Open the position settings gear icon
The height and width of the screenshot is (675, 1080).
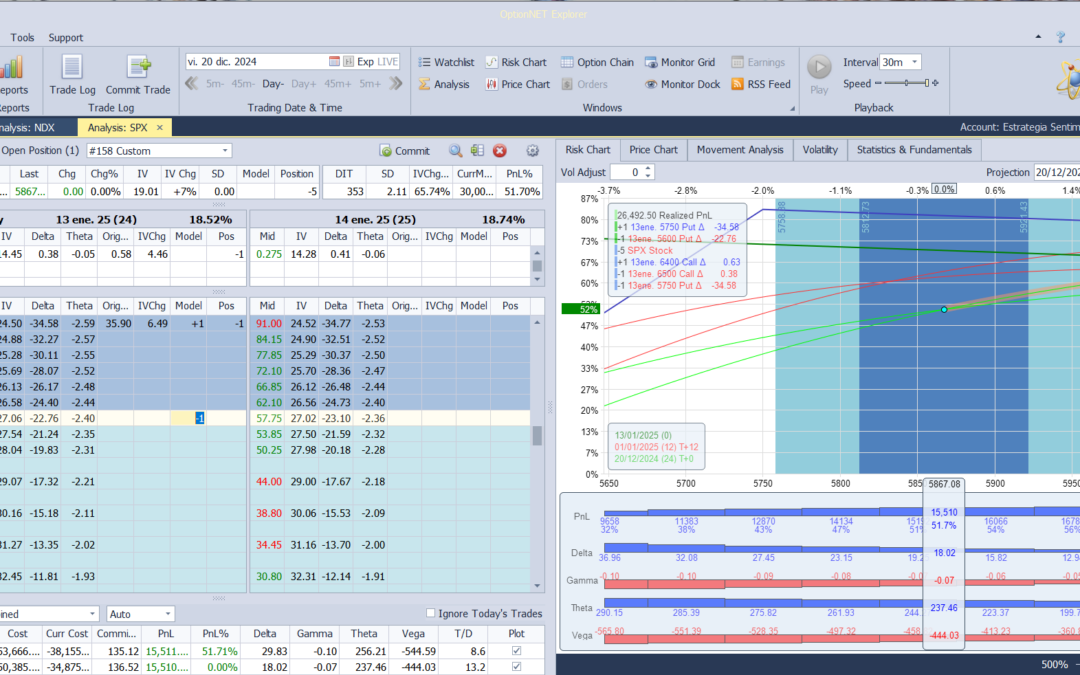click(532, 151)
